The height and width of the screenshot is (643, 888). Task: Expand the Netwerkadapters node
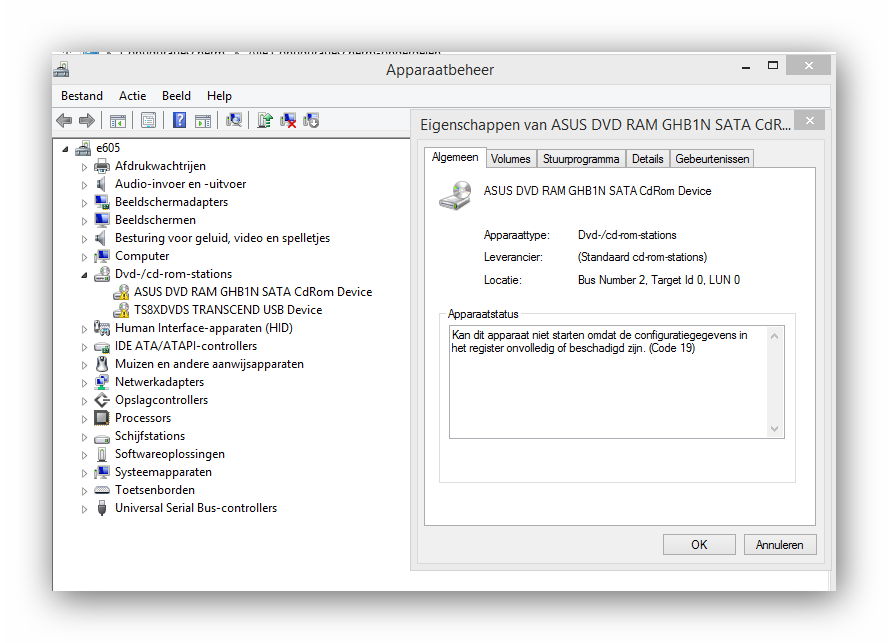[x=84, y=382]
